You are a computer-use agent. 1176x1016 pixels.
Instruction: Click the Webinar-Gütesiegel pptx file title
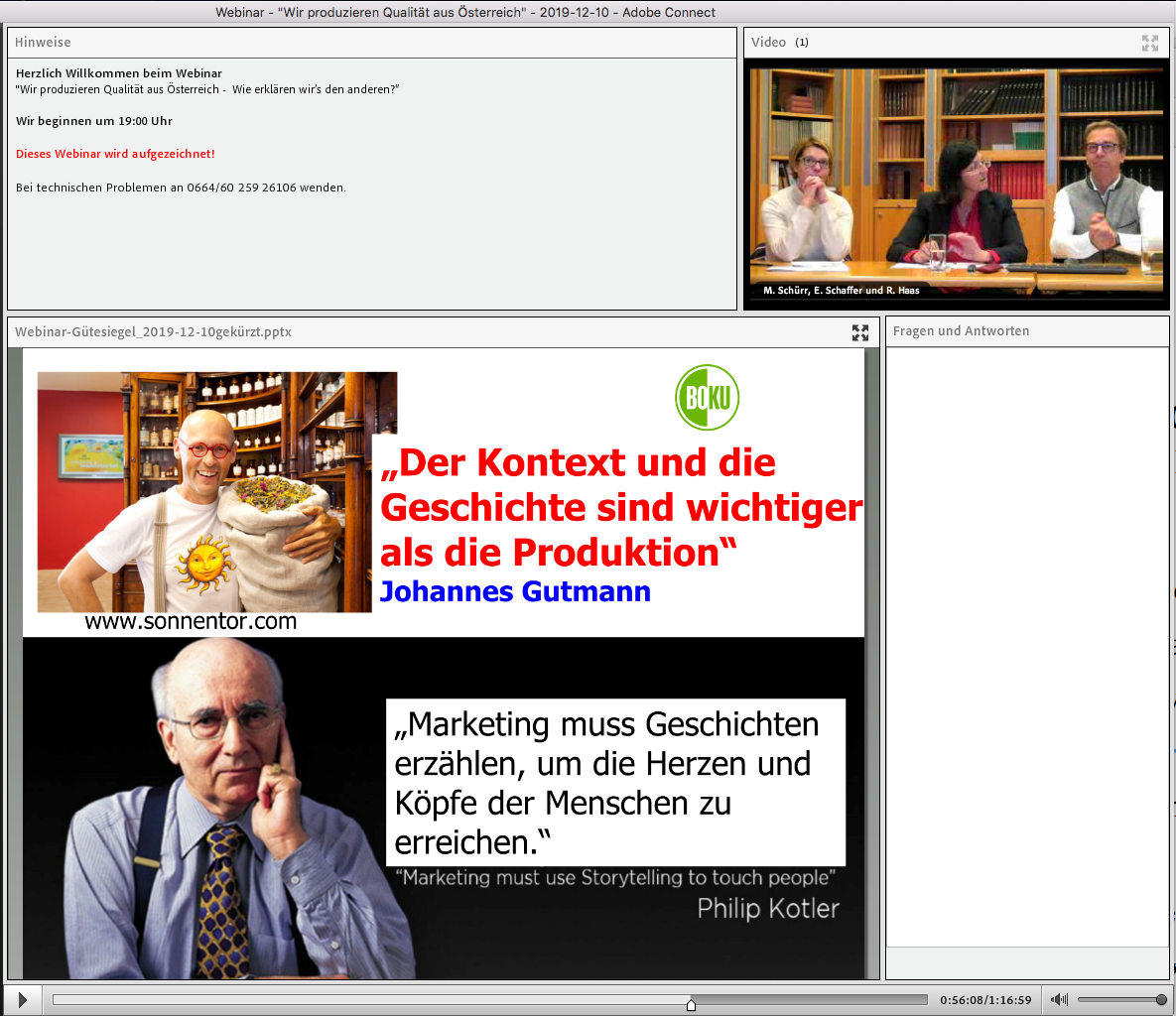coord(153,332)
